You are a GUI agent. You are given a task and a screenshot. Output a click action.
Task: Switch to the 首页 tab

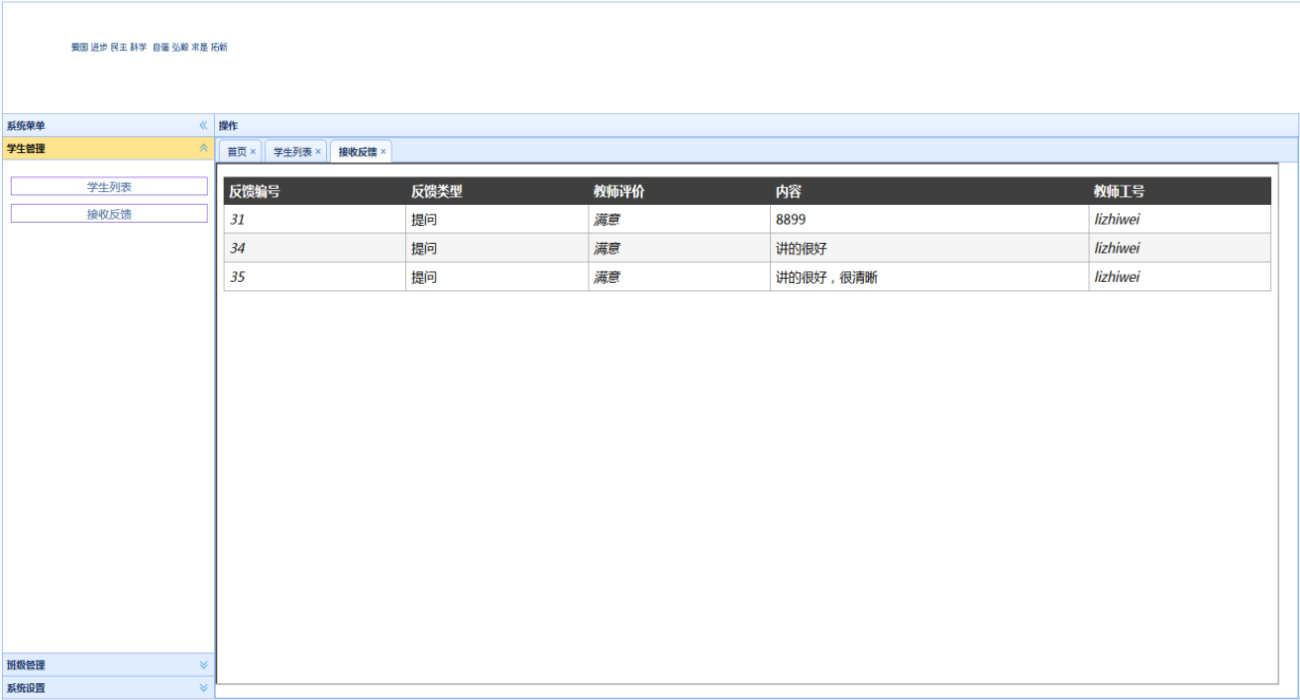click(x=236, y=151)
